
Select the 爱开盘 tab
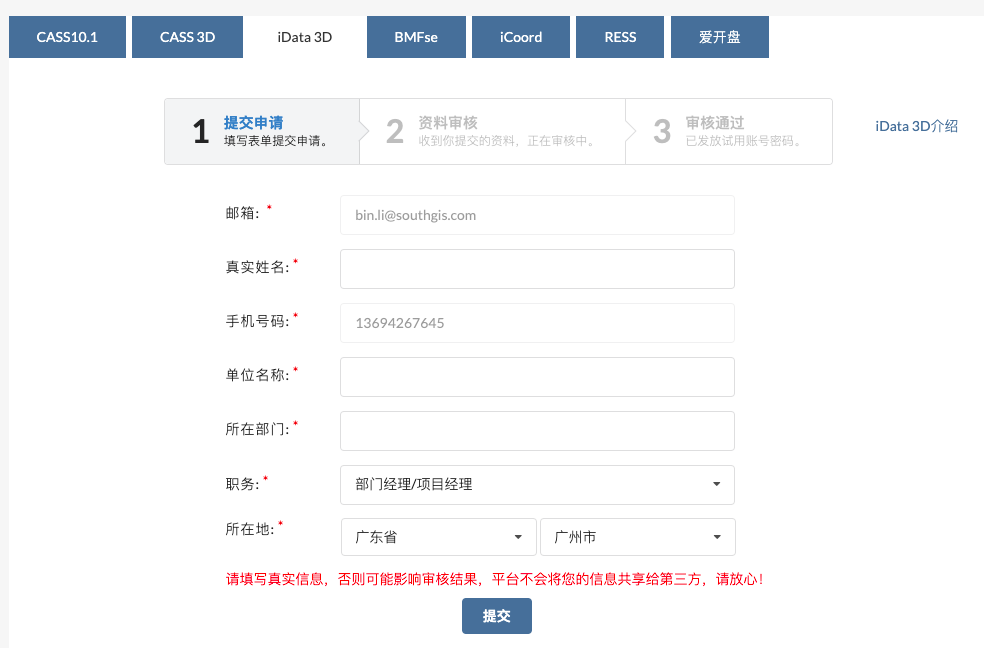point(720,37)
